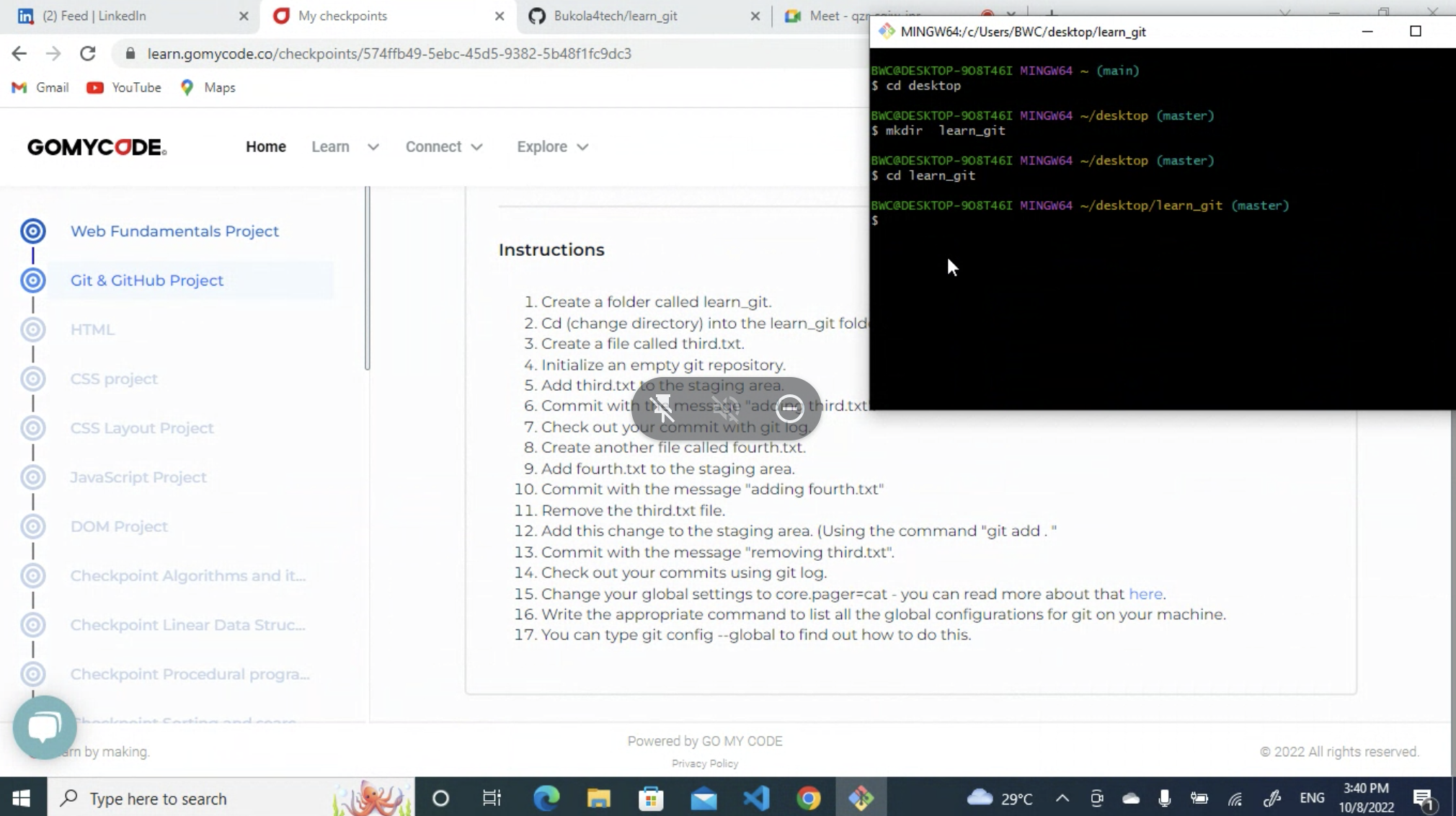Switch to Chrome on the taskbar

point(809,798)
